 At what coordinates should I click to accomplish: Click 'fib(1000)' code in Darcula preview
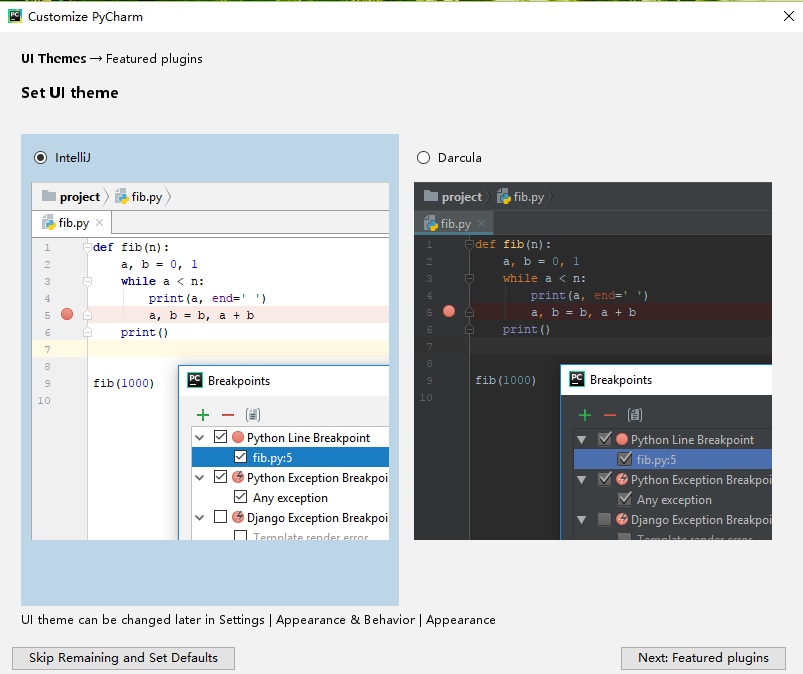tap(505, 380)
